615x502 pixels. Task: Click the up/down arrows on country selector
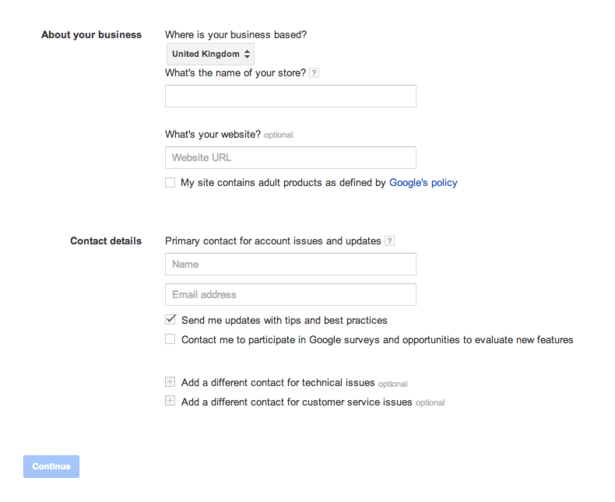247,54
